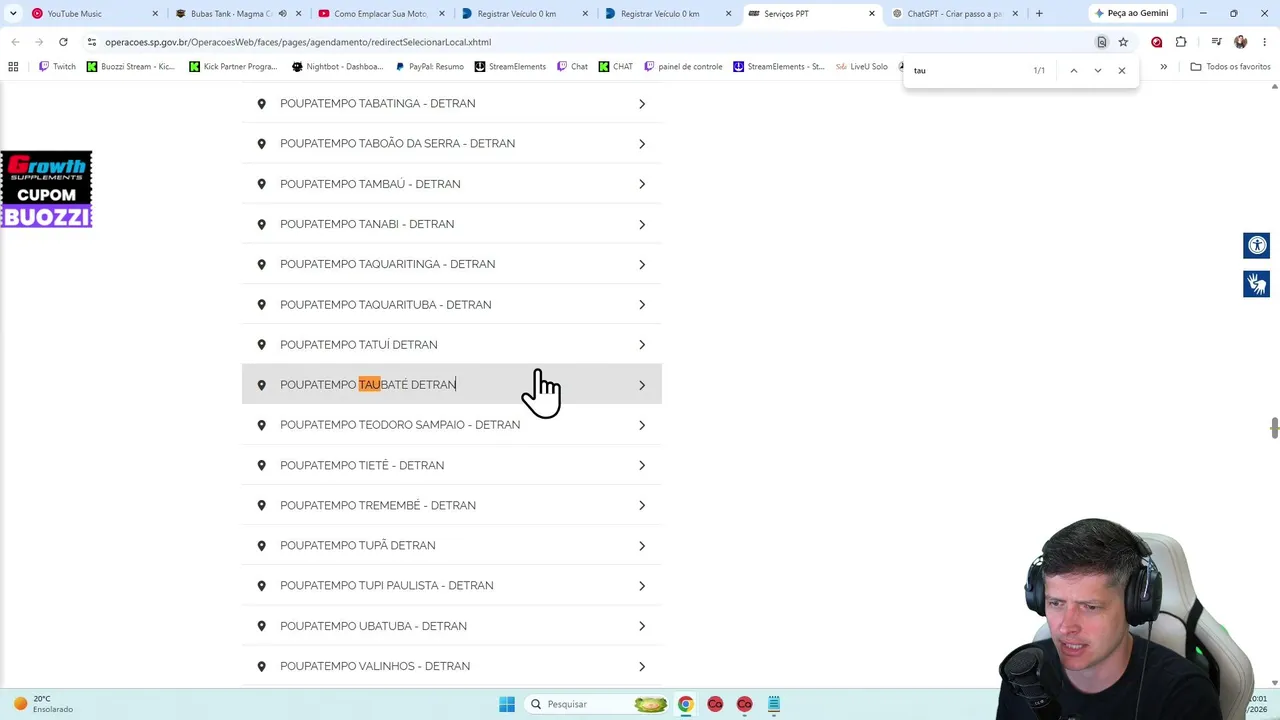
Task: Reload the current page
Action: click(x=63, y=42)
